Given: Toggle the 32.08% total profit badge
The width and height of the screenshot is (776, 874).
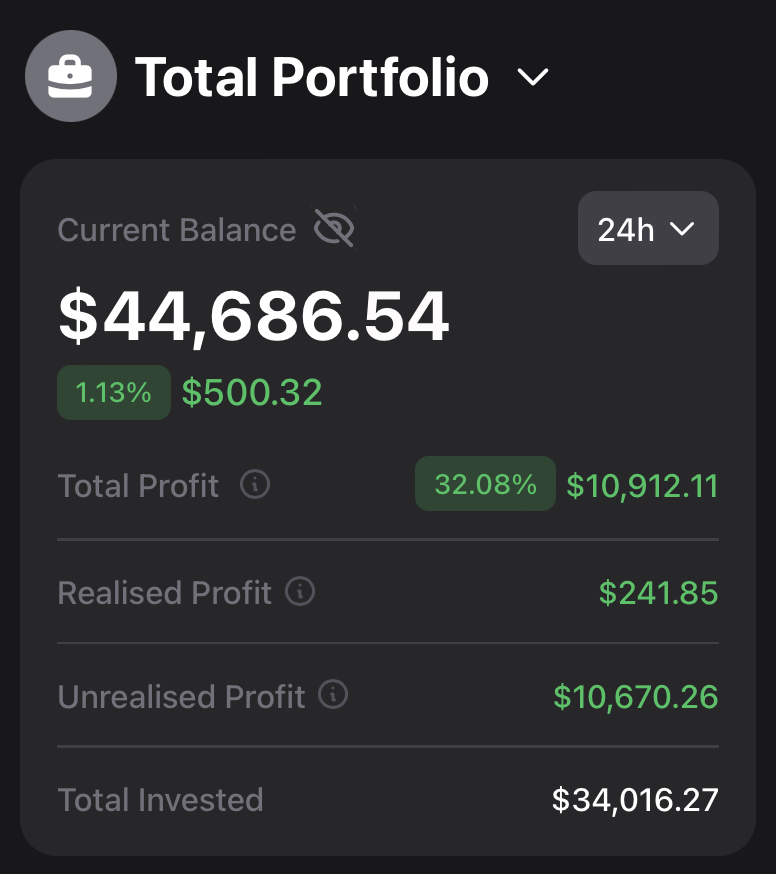Looking at the screenshot, I should [x=485, y=484].
